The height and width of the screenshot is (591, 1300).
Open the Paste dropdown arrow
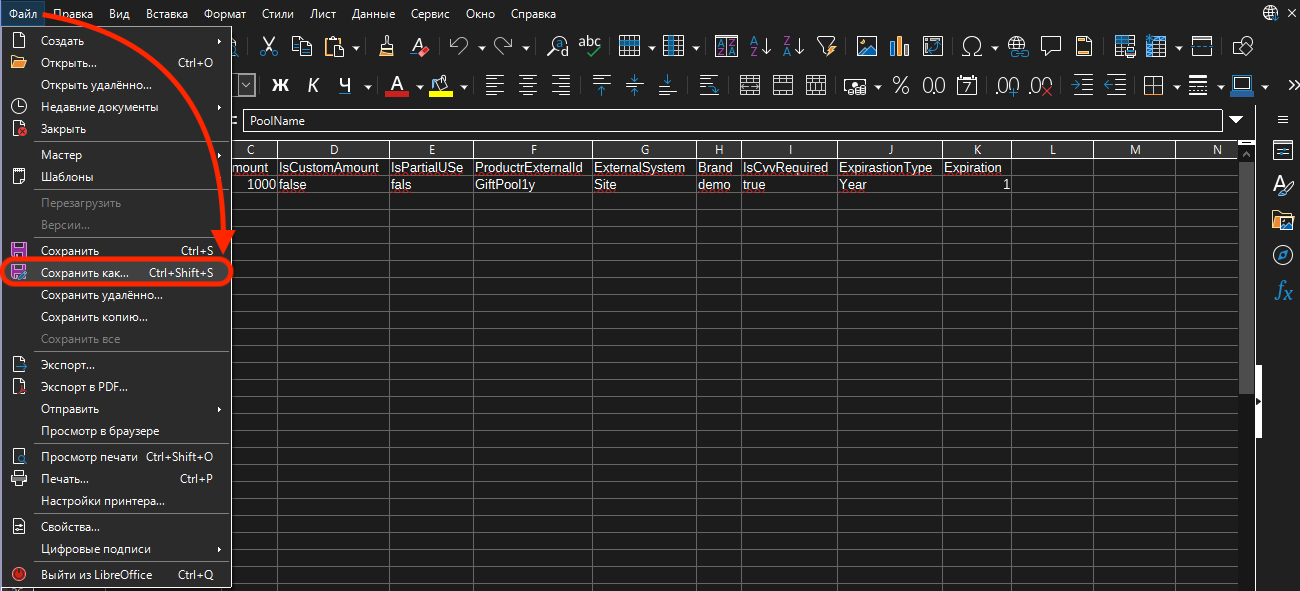(356, 47)
